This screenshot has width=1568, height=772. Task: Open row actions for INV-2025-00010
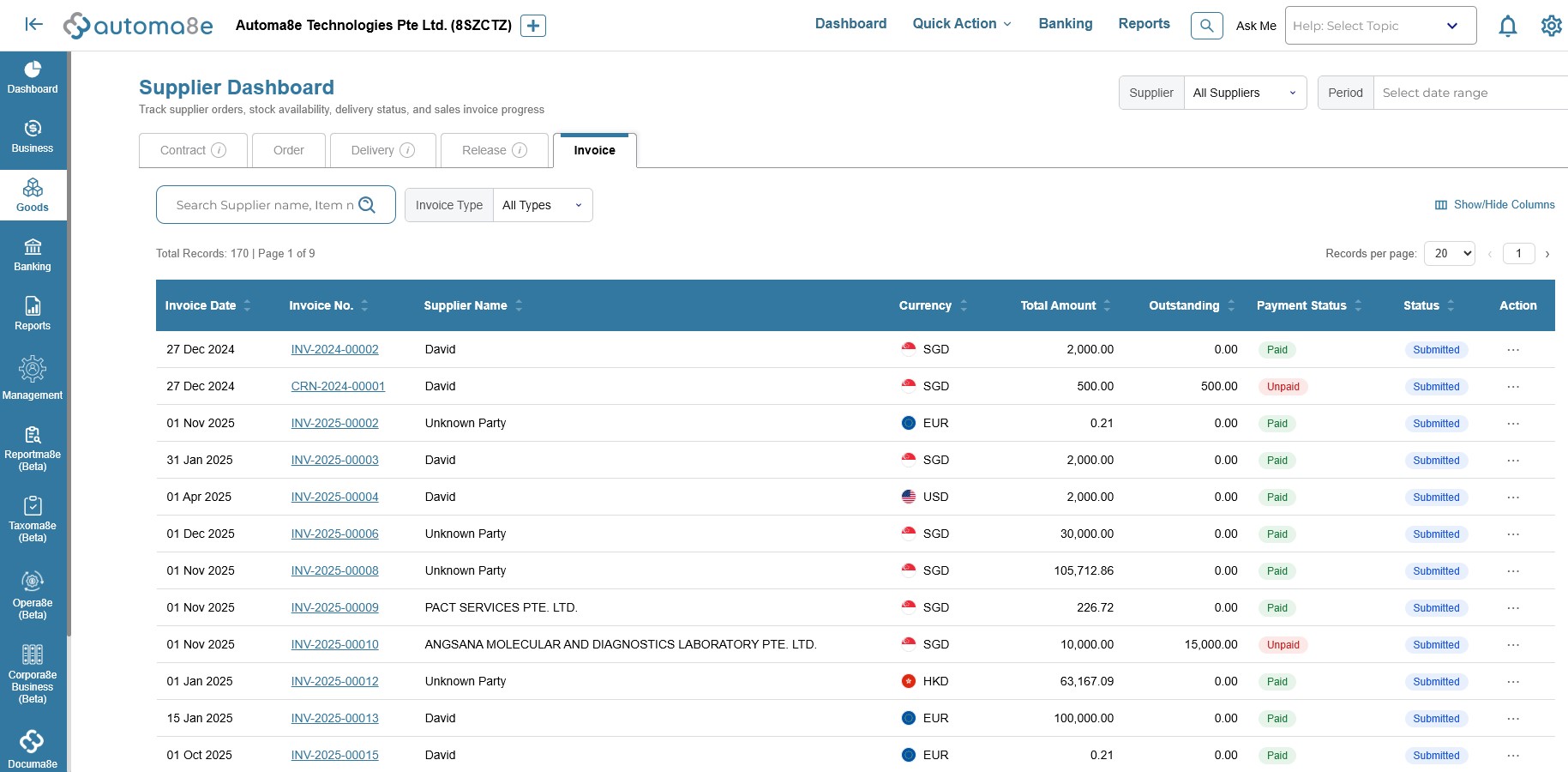(1513, 645)
